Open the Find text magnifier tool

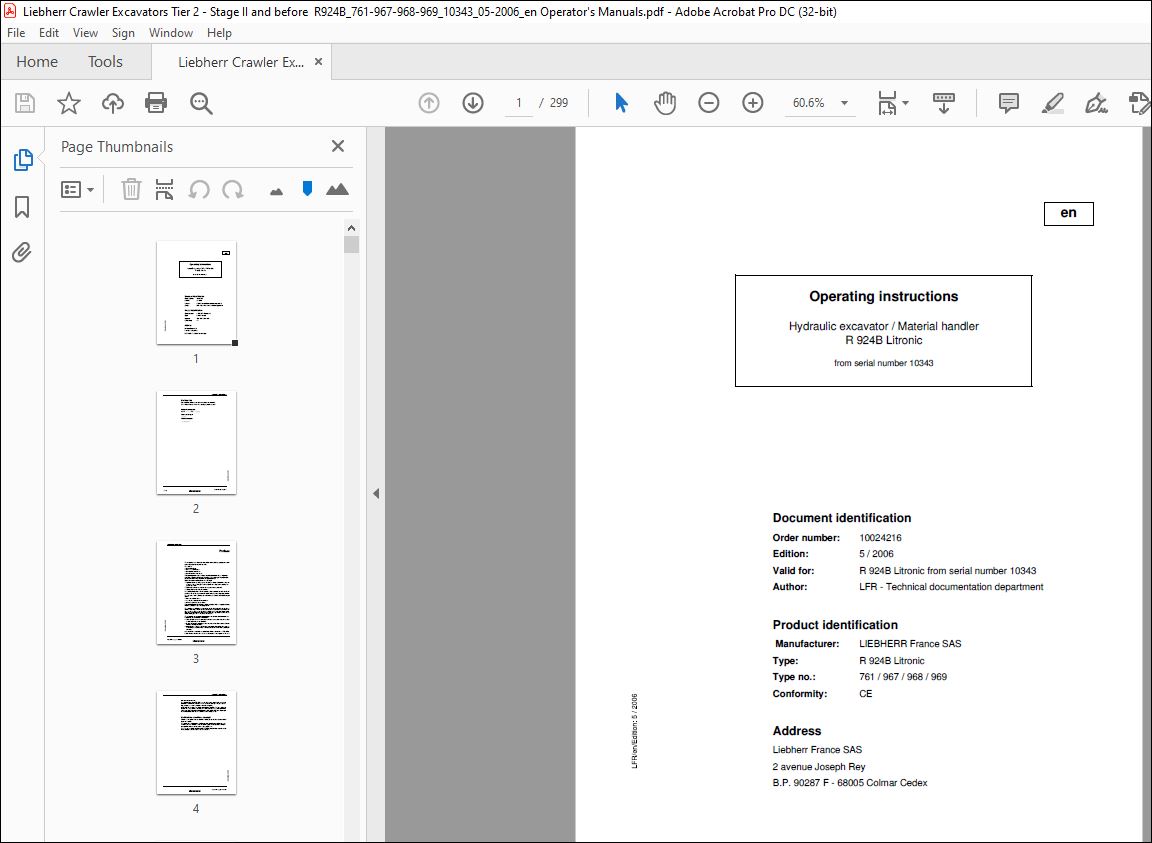coord(201,103)
